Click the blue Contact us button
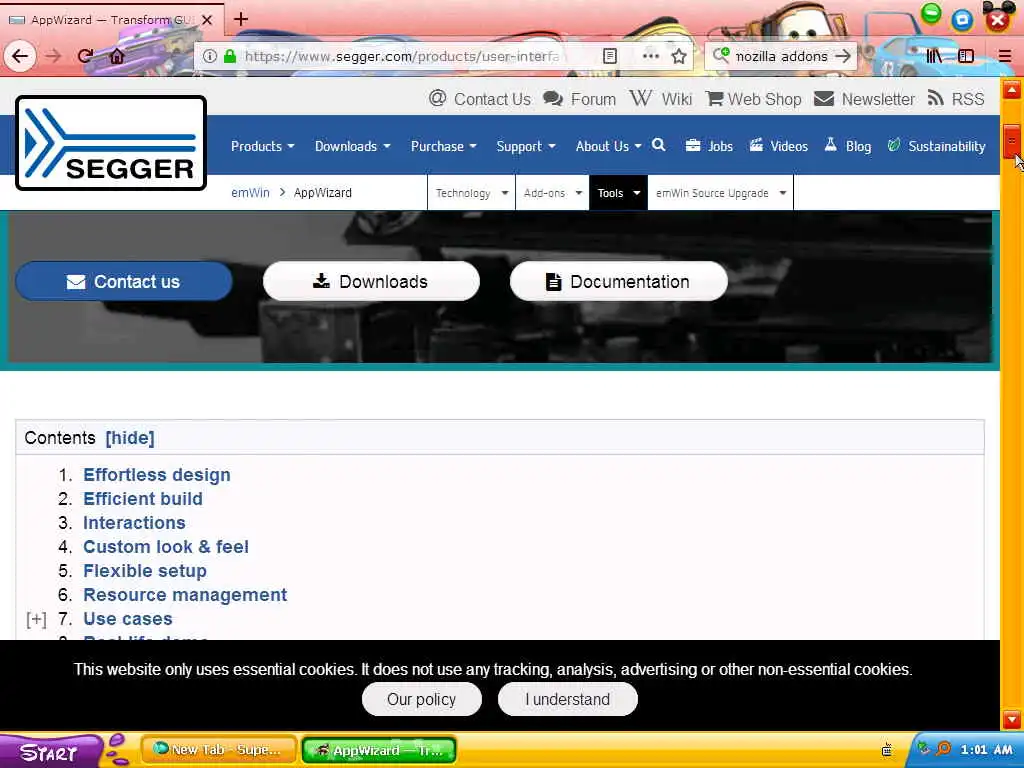Image resolution: width=1024 pixels, height=768 pixels. [x=123, y=281]
